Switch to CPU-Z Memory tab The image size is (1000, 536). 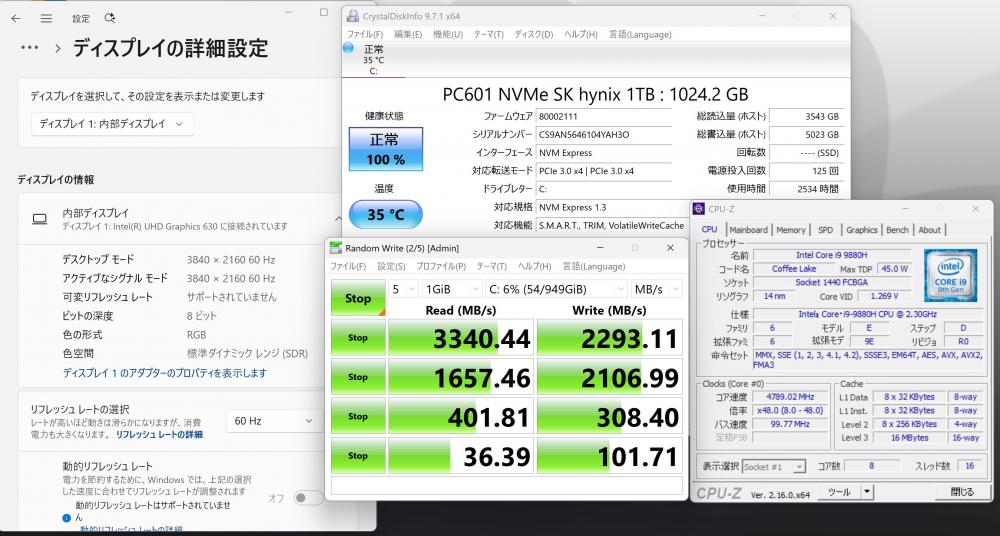[791, 230]
